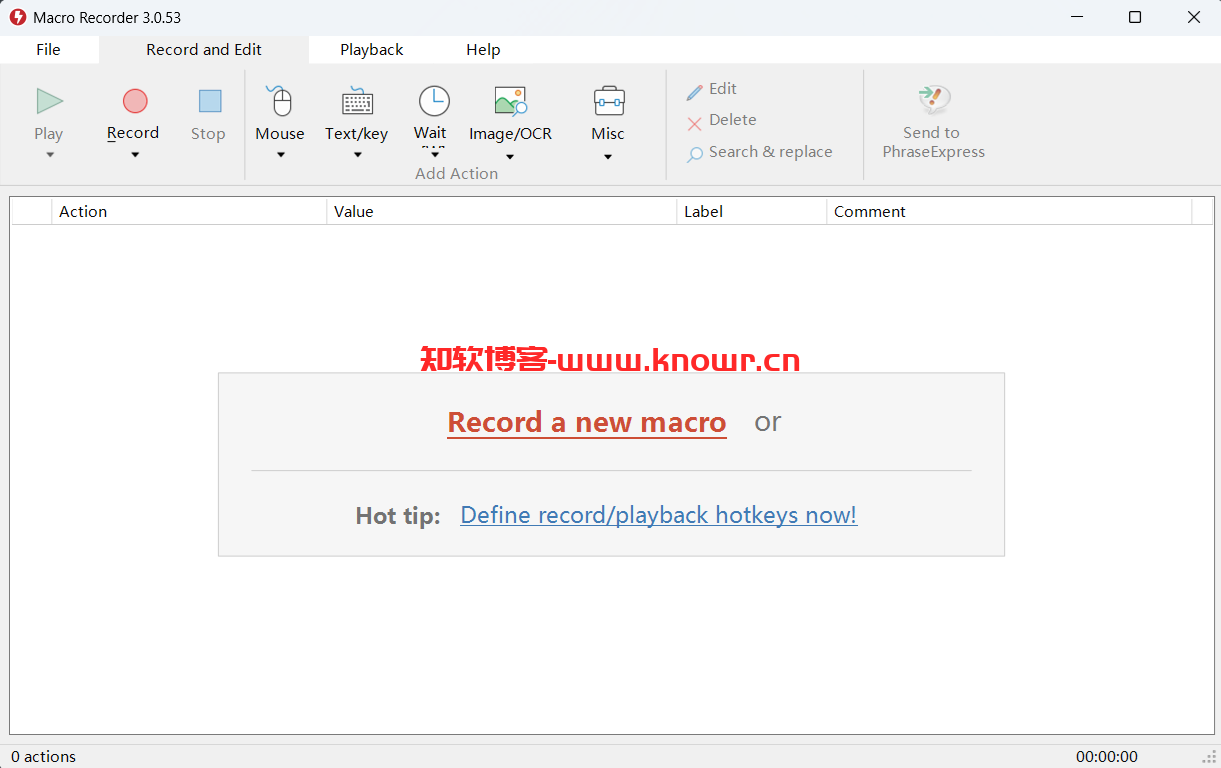1221x768 pixels.
Task: Expand the Record dropdown arrow
Action: click(x=135, y=155)
